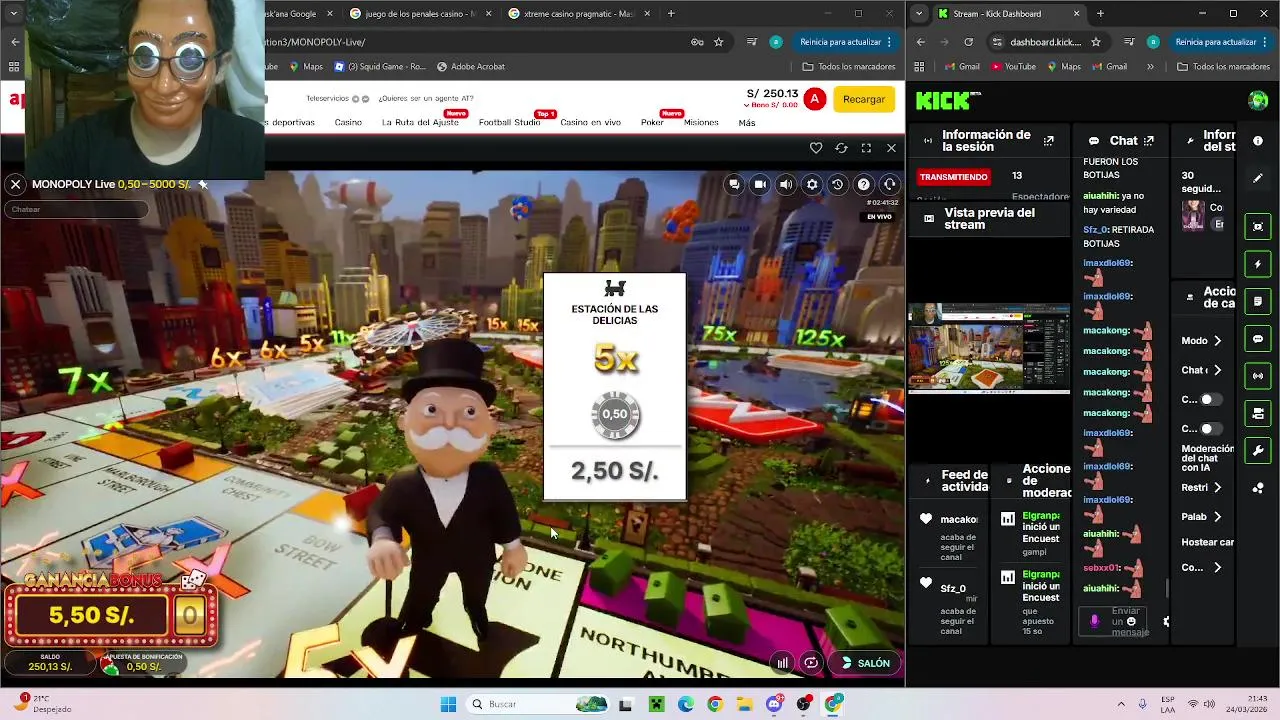Screen dimensions: 1280x720
Task: Open the Misiones menu item
Action: (701, 122)
